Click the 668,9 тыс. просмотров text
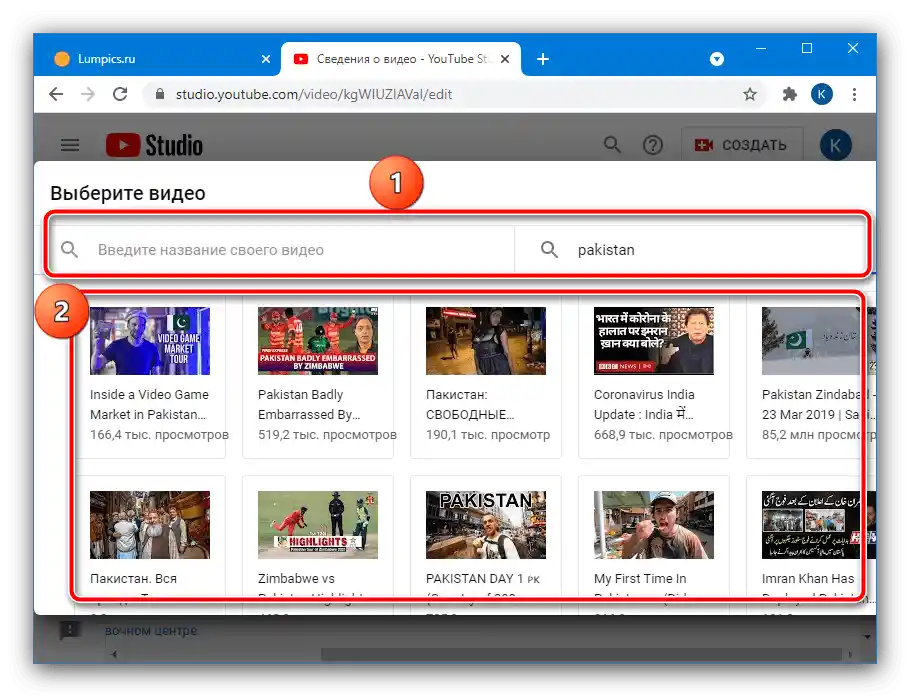Screen dimensions: 910x697 pos(663,435)
